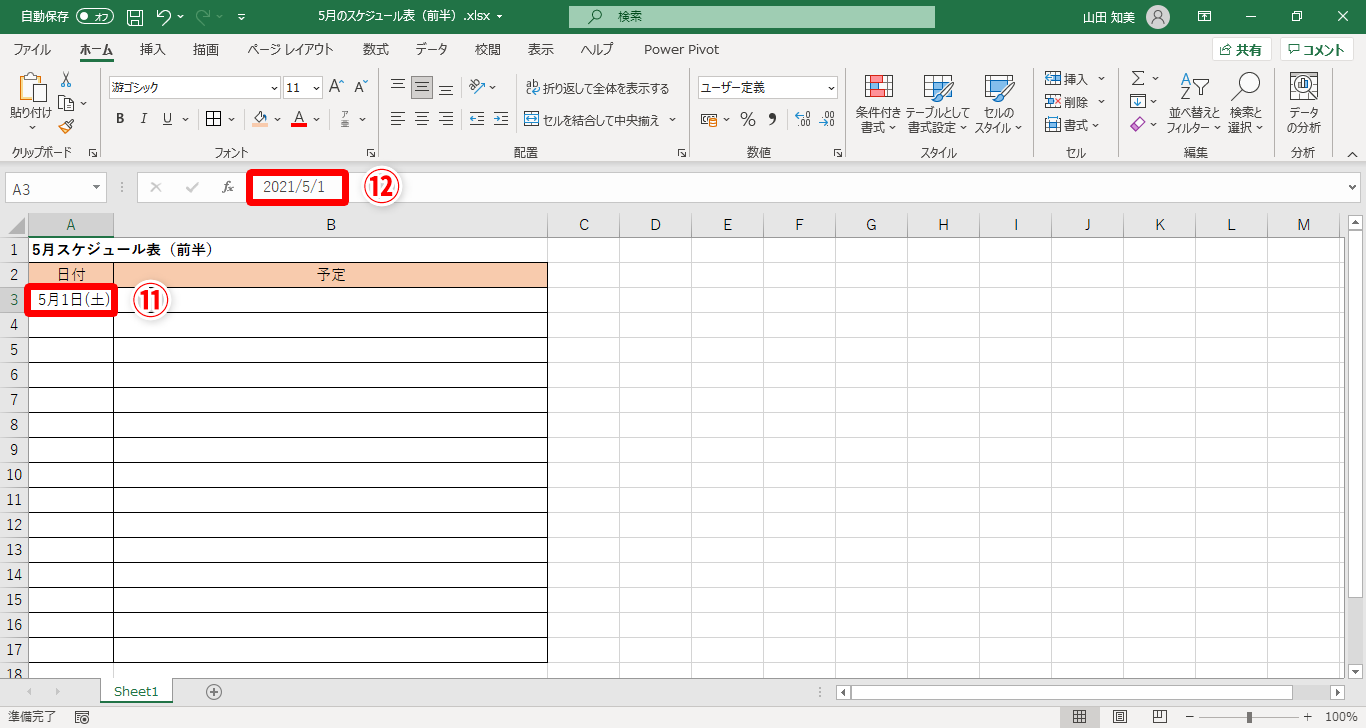Toggle Middle Align vertical alignment

tap(422, 87)
